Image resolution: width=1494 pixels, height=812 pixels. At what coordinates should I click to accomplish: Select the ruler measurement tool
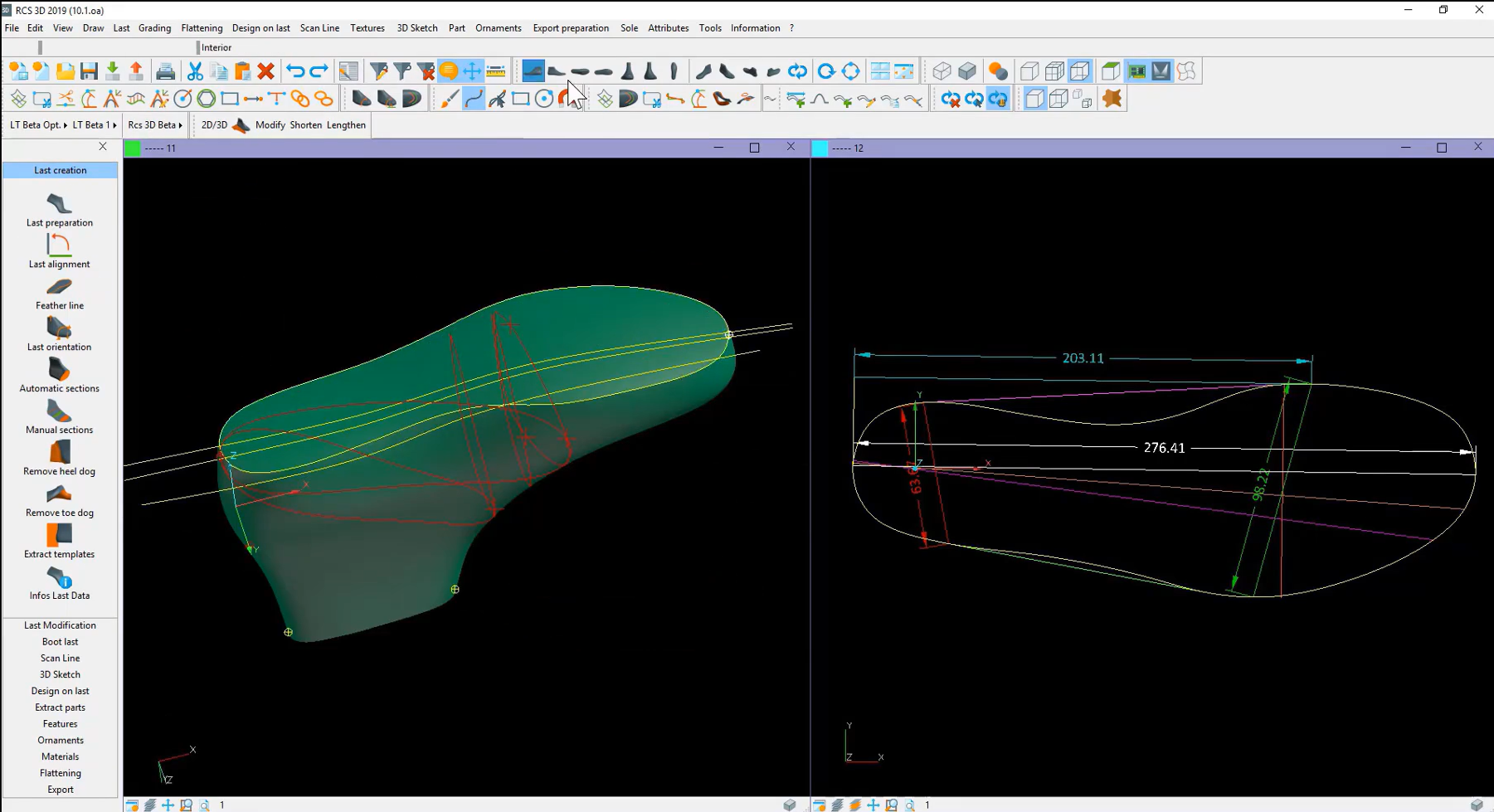[x=495, y=71]
